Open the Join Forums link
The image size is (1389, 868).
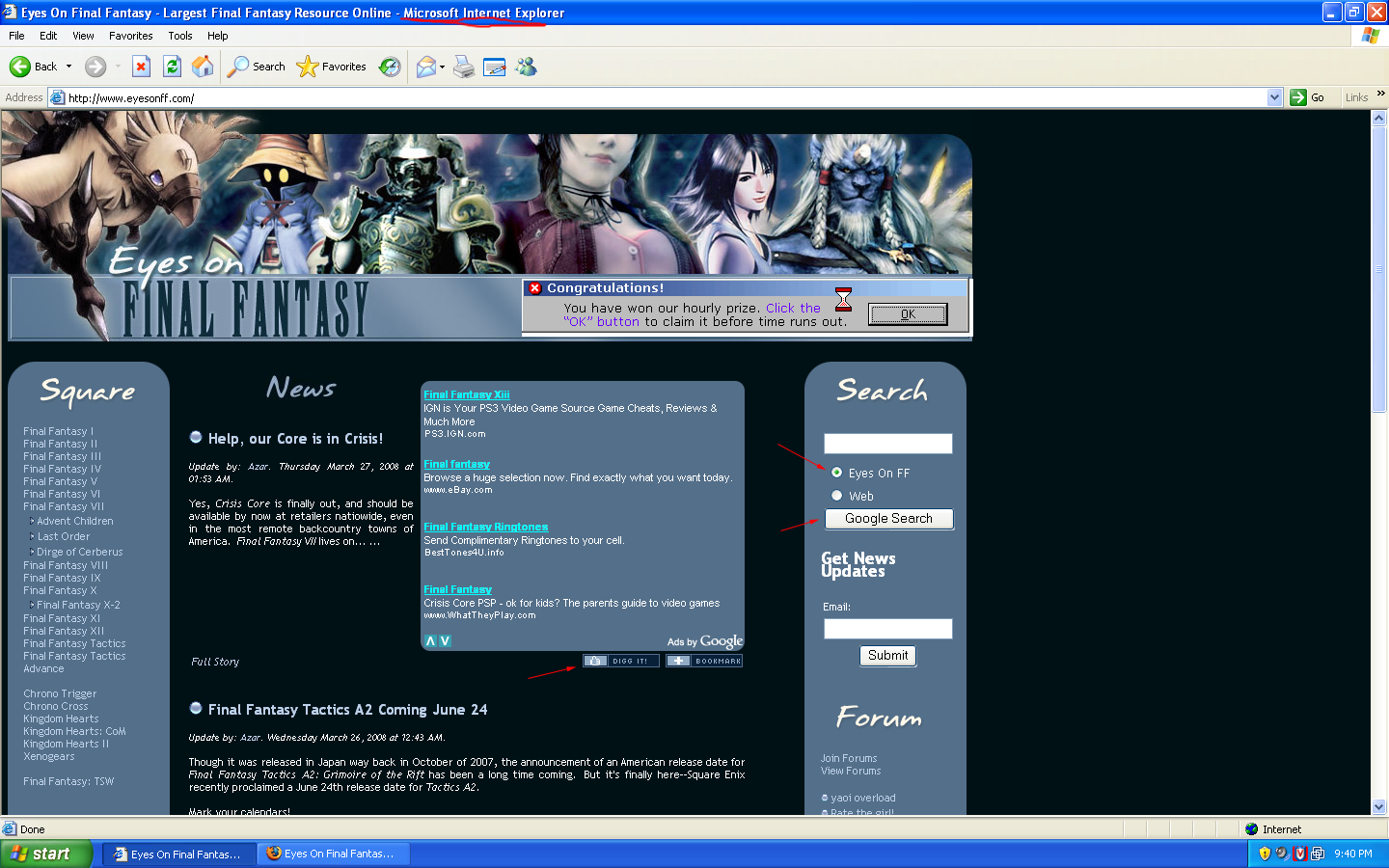(x=849, y=758)
